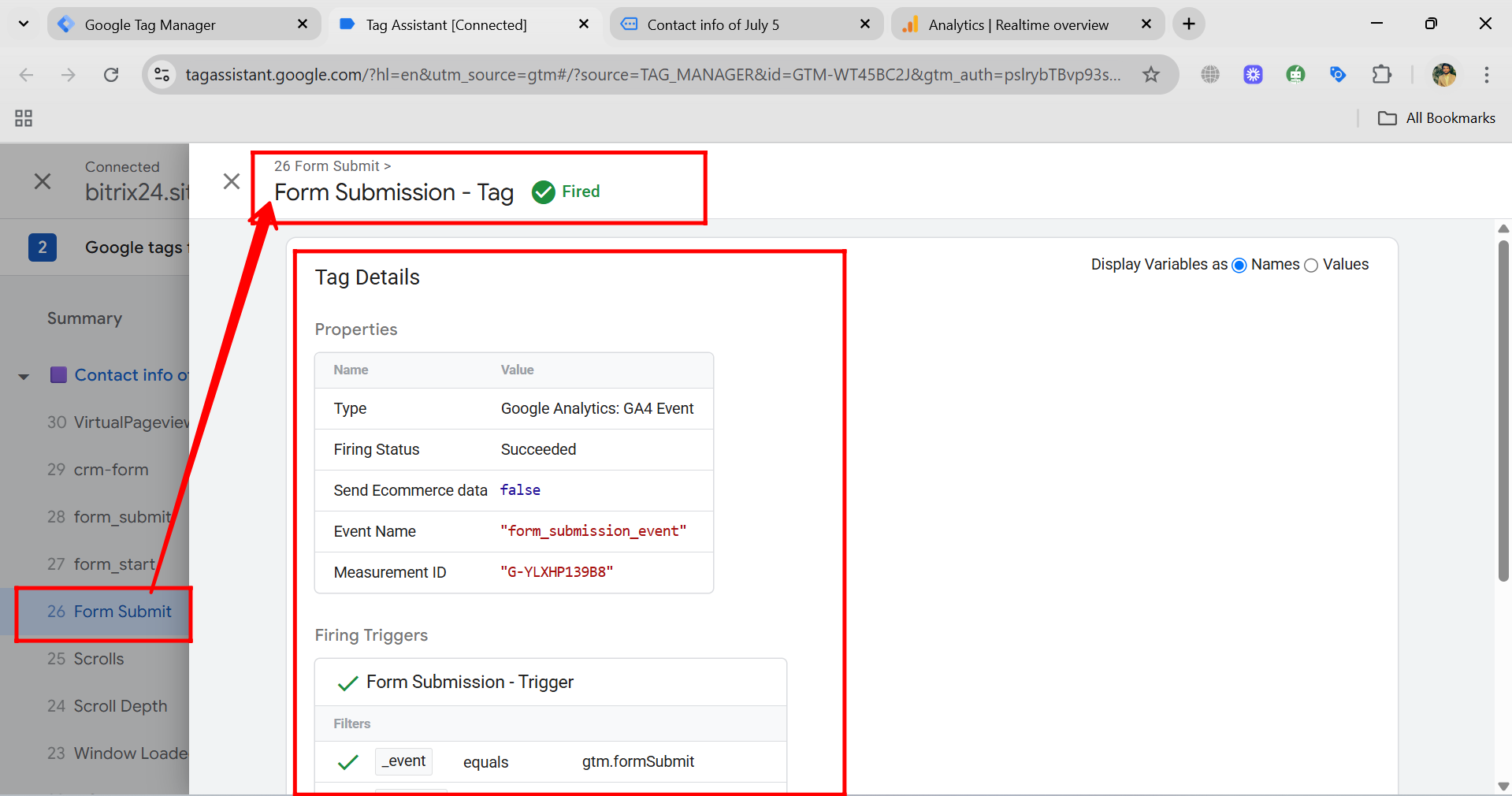Open Chrome three-dot menu
1512x796 pixels.
pyautogui.click(x=1487, y=75)
